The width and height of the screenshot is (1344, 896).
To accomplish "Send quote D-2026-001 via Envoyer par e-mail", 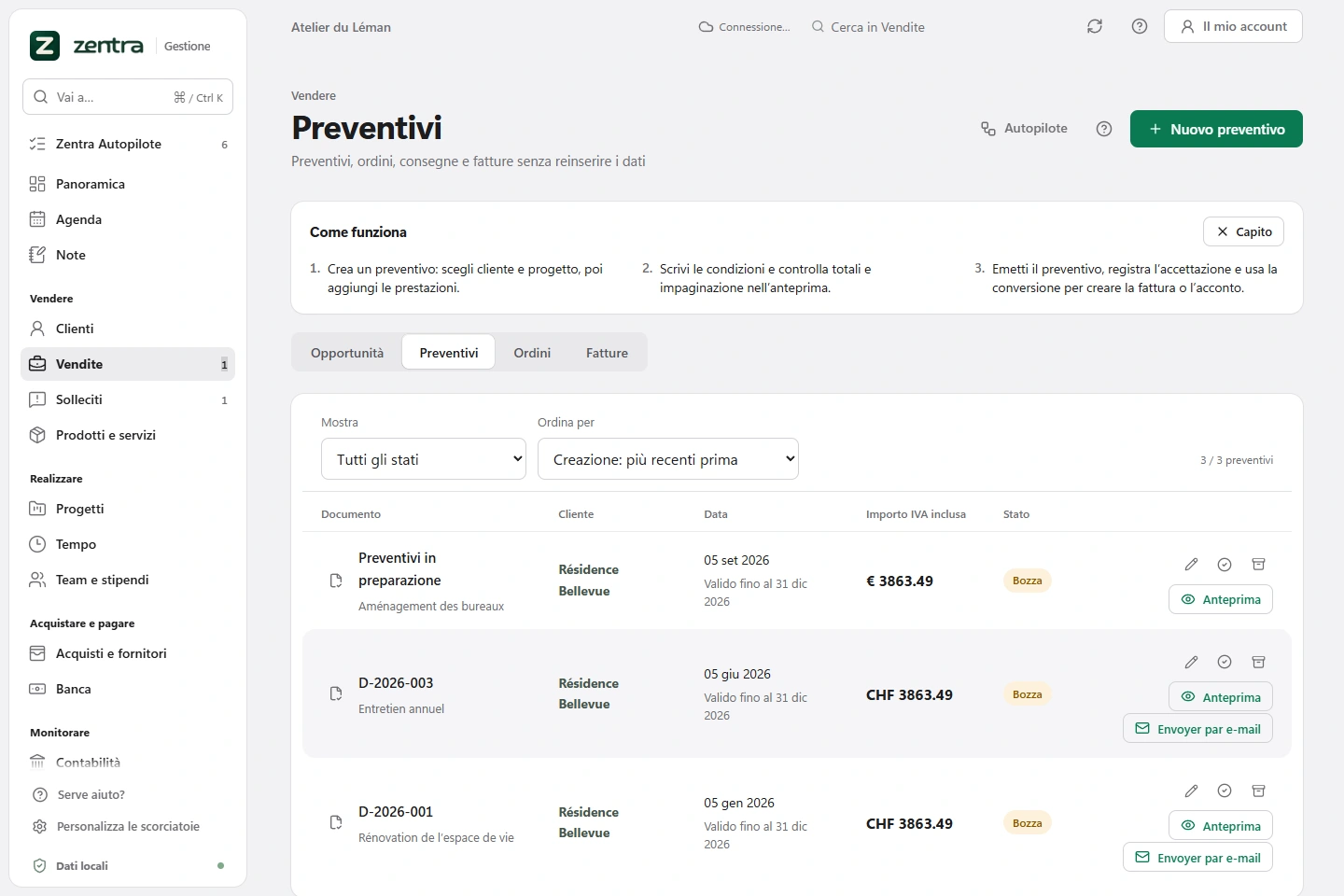I will point(1197,858).
